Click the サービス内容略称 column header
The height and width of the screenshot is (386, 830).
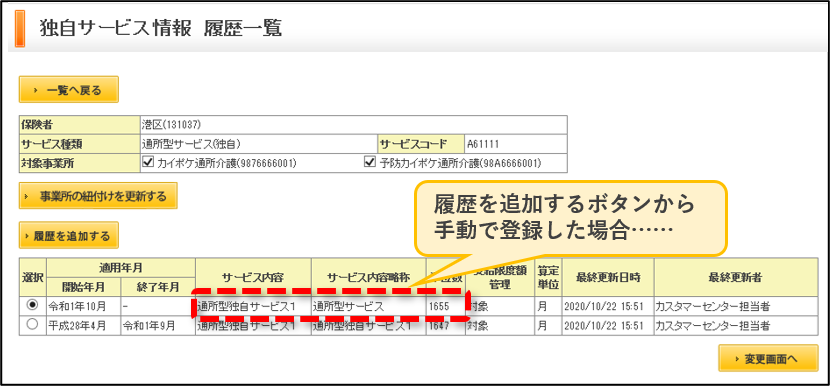[369, 277]
